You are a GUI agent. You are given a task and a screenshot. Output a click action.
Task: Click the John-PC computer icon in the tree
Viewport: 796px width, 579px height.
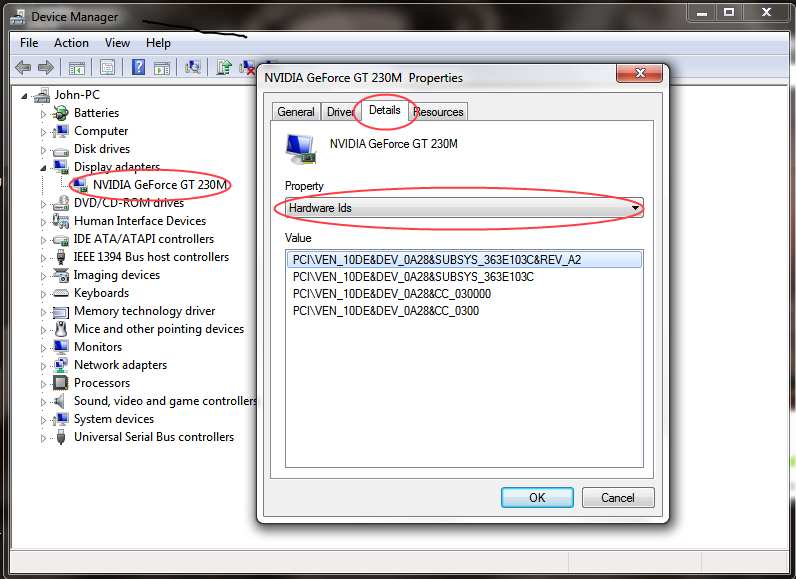[42, 95]
